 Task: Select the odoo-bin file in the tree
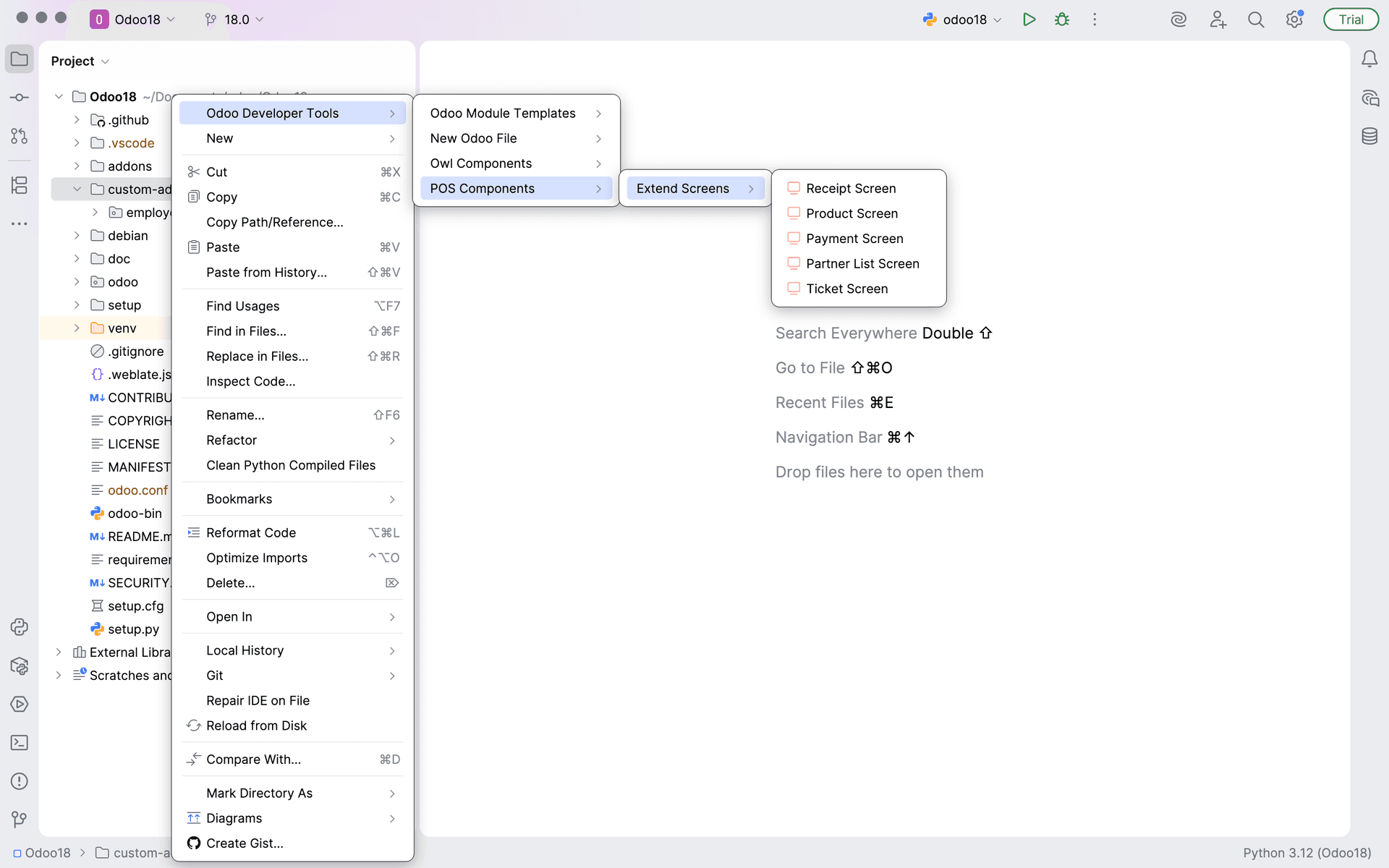tap(135, 514)
